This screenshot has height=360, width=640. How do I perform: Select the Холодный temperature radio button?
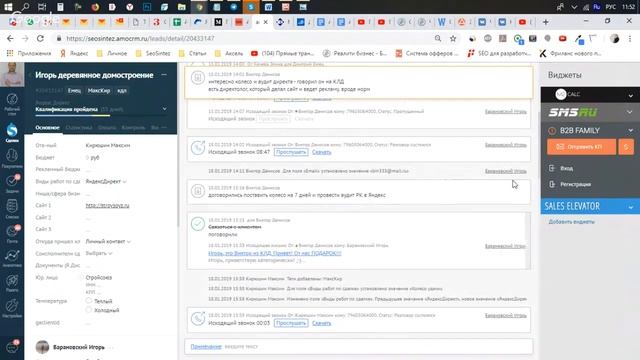(89, 310)
